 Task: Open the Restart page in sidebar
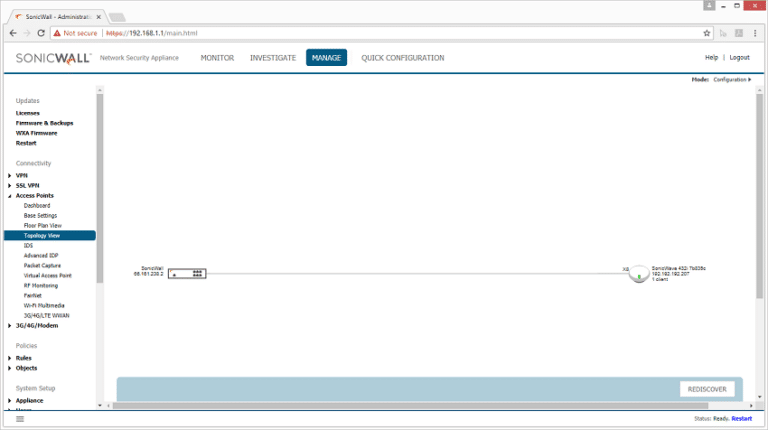pos(26,143)
